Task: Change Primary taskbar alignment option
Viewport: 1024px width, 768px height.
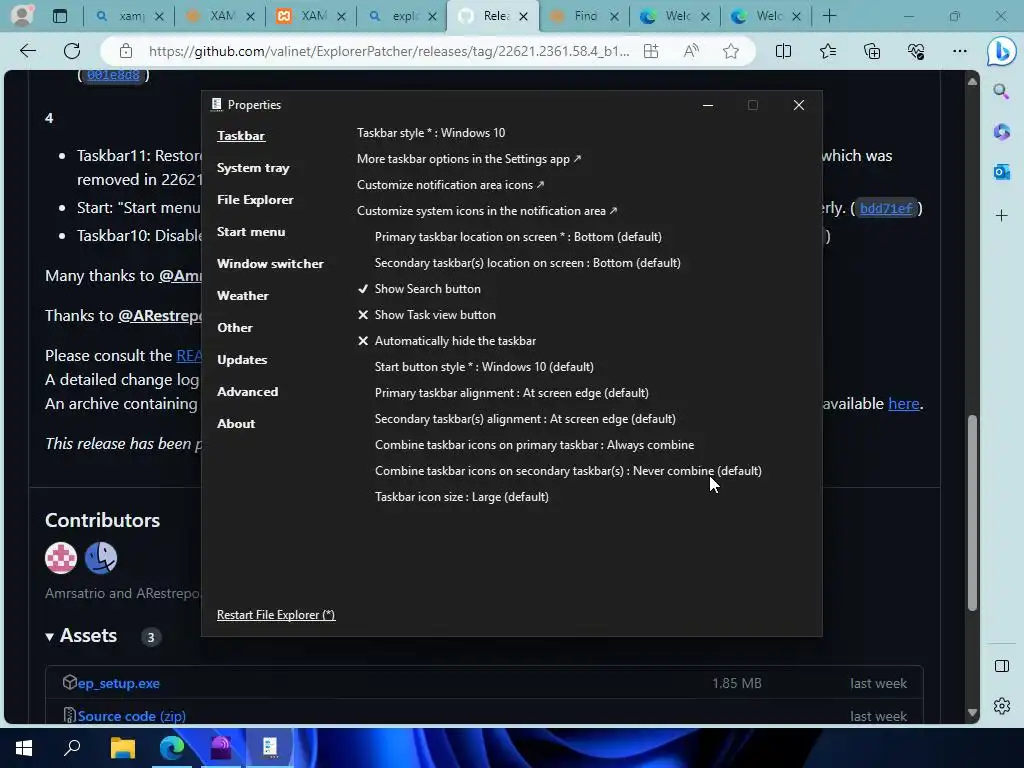Action: [x=511, y=393]
